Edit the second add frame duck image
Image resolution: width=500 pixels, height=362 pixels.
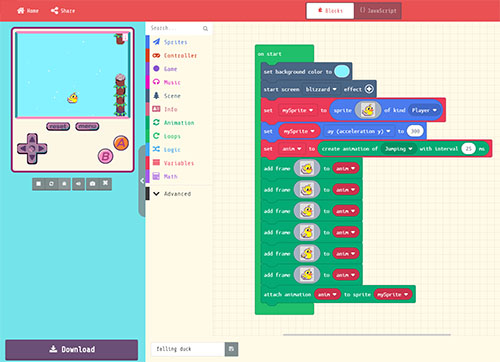(307, 190)
